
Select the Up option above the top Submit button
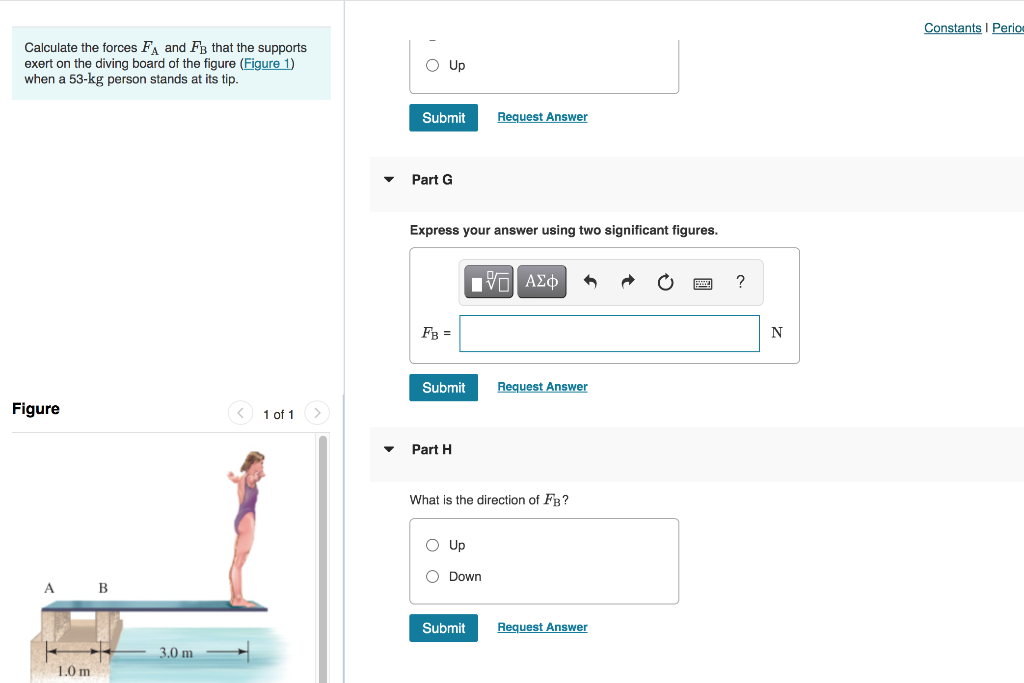coord(431,65)
